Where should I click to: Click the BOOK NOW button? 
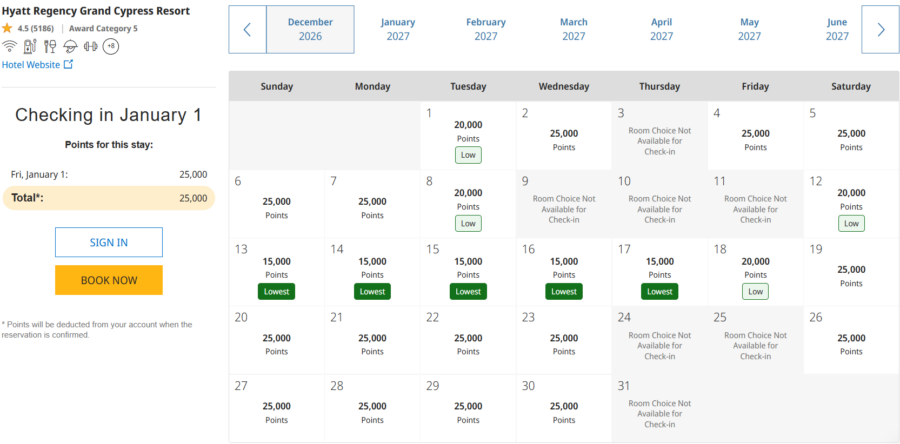coord(109,280)
